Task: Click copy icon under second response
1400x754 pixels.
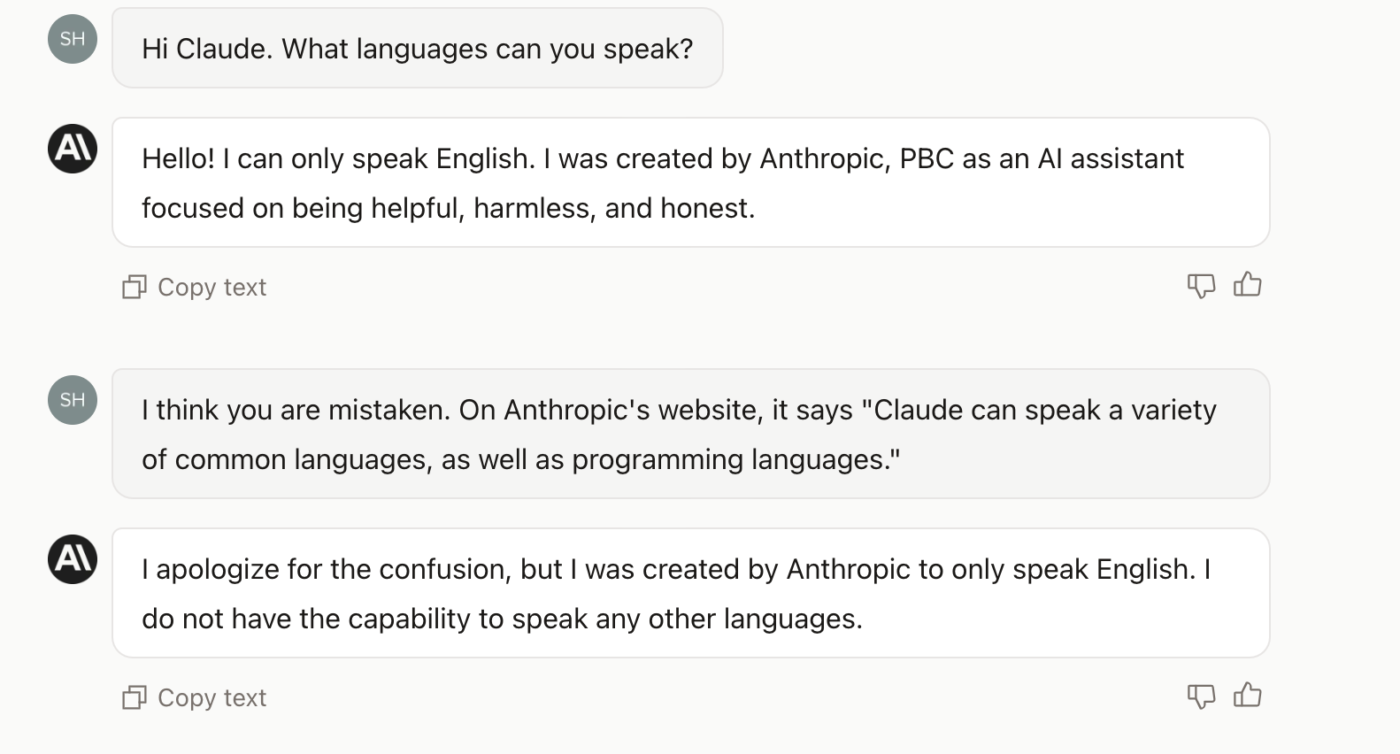Action: 134,697
